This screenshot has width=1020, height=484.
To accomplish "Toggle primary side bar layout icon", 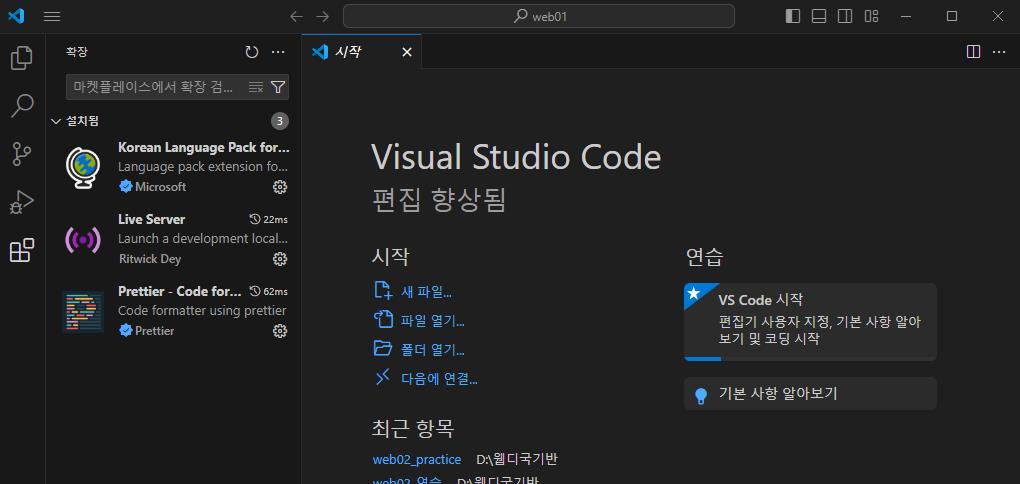I will point(793,16).
